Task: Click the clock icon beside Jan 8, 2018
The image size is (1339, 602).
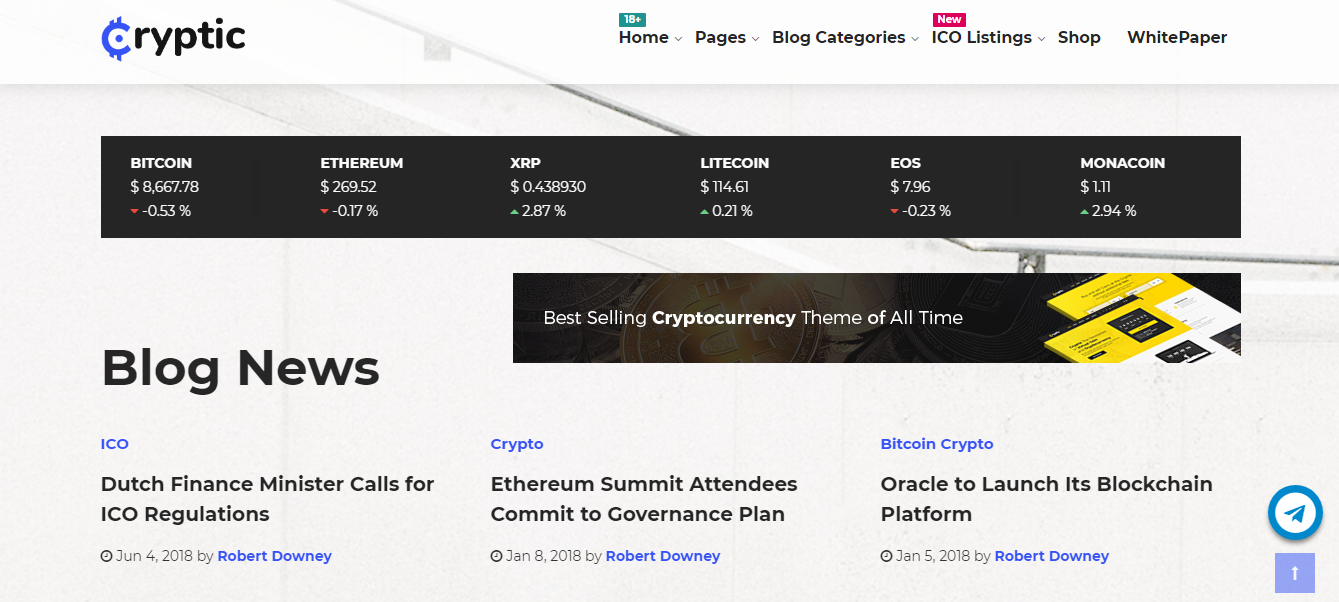Action: 497,556
